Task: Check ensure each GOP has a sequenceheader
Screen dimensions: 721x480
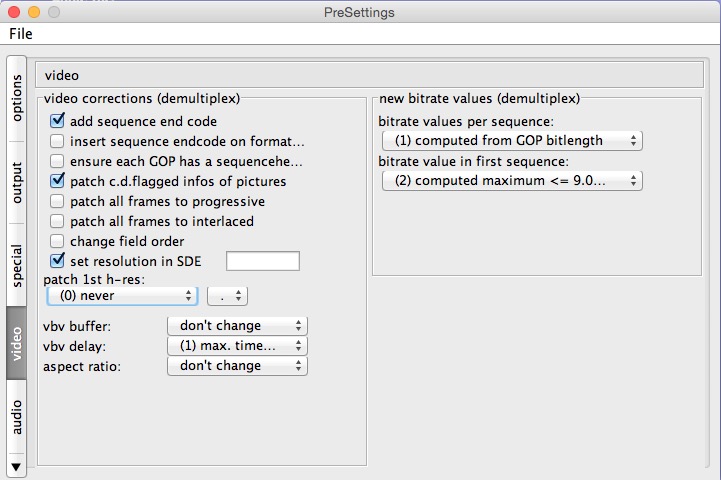Action: click(57, 161)
